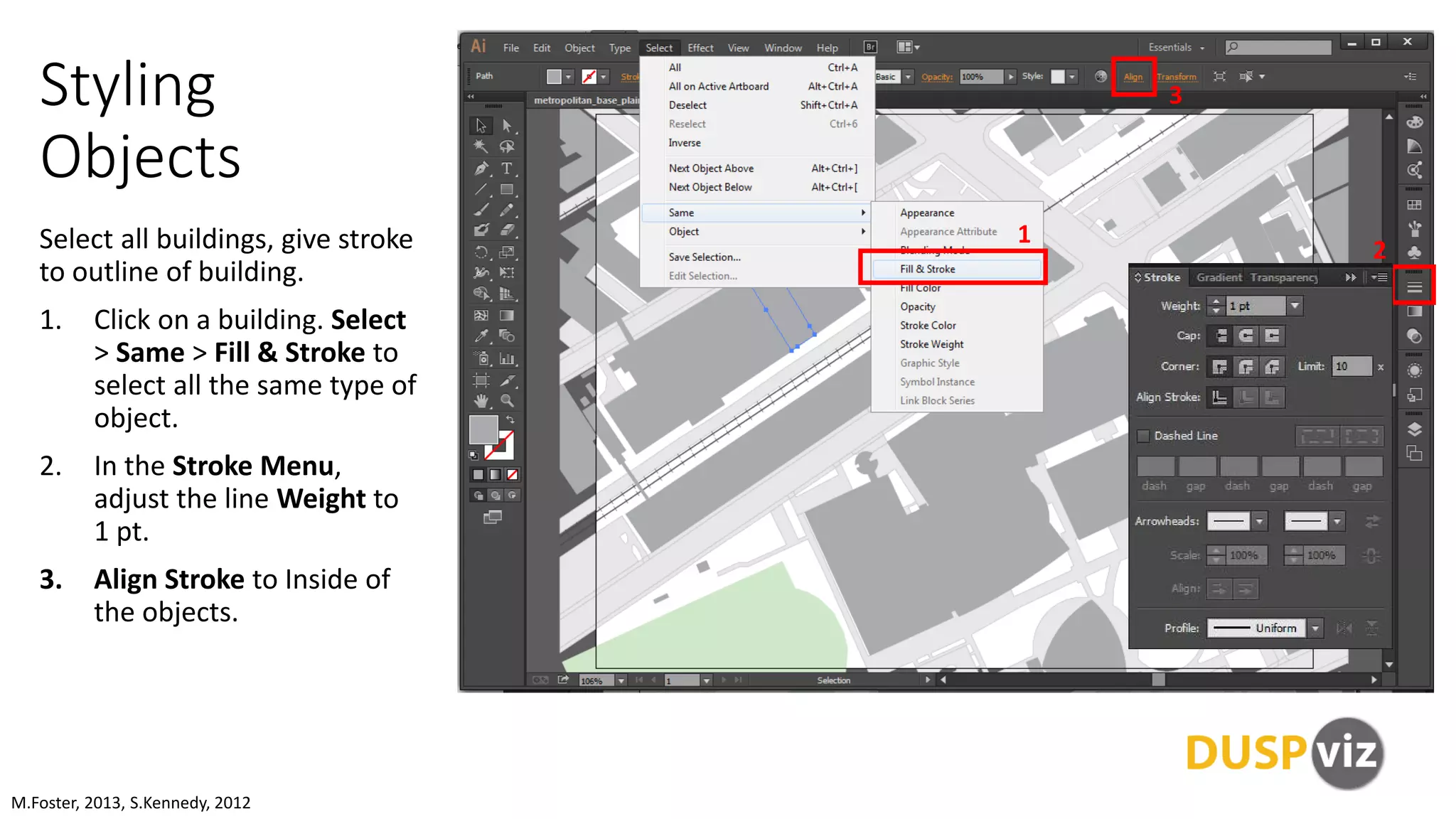Open the Stroke panel icon in dock
The width and height of the screenshot is (1456, 819).
[x=1414, y=287]
